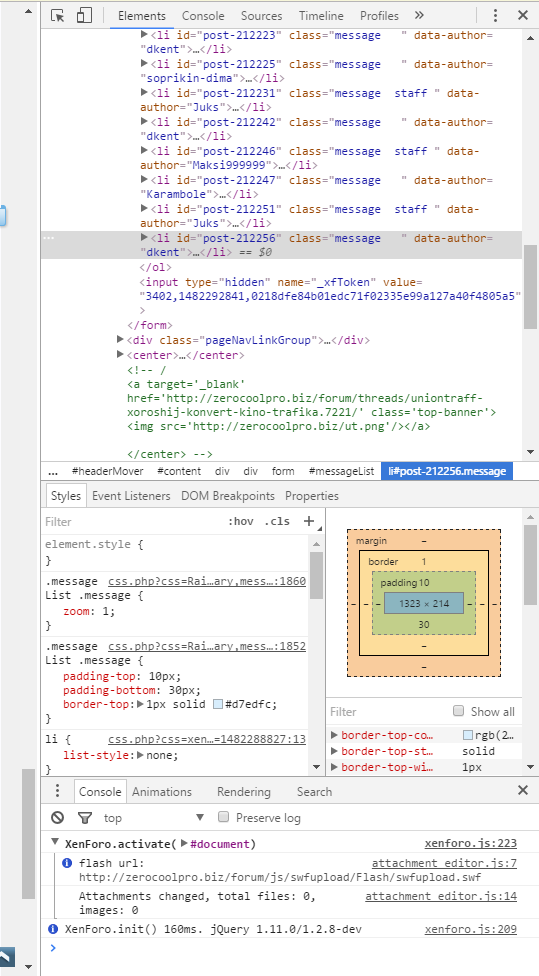Open the Event Listeners tab
The image size is (539, 976).
[x=131, y=496]
